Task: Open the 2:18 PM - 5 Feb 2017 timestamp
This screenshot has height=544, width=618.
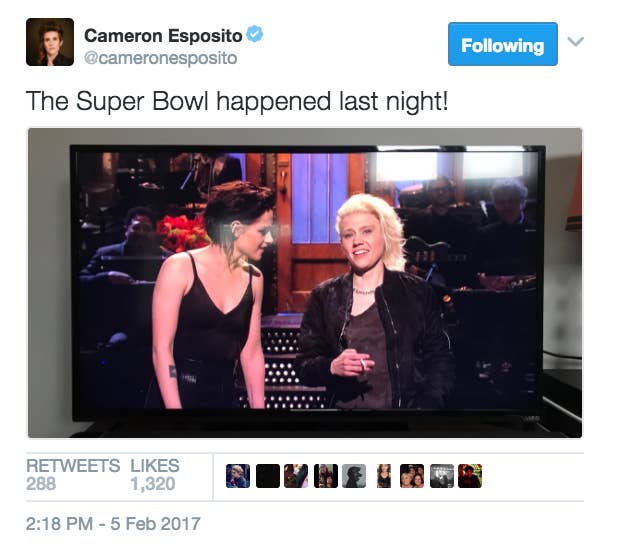Action: coord(113,524)
